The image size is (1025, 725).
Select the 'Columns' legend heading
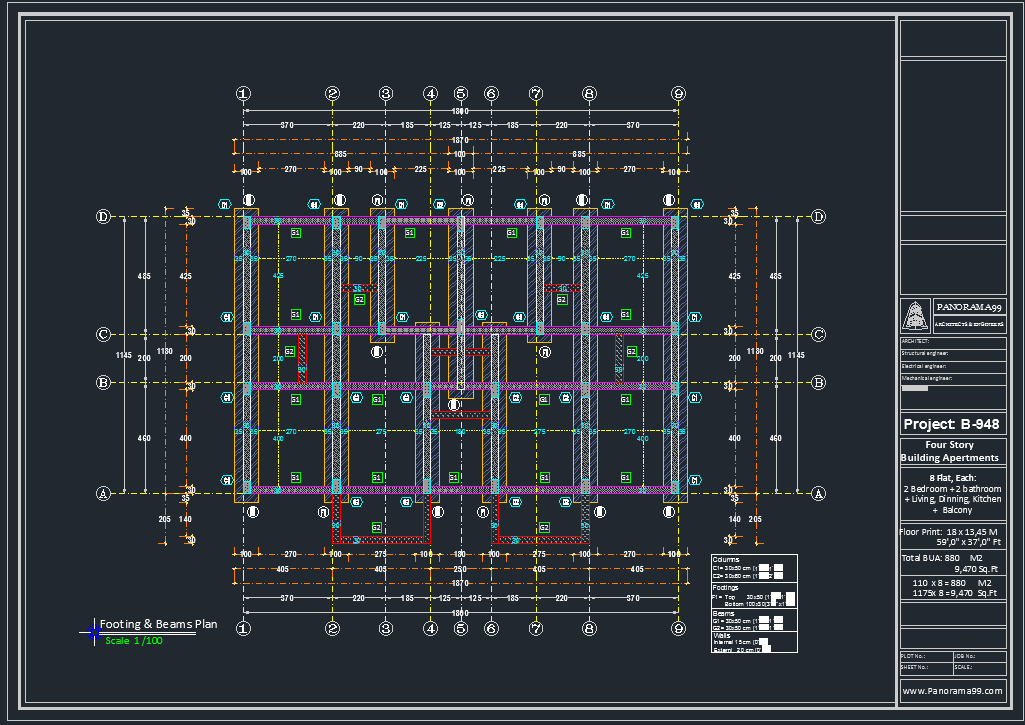726,560
